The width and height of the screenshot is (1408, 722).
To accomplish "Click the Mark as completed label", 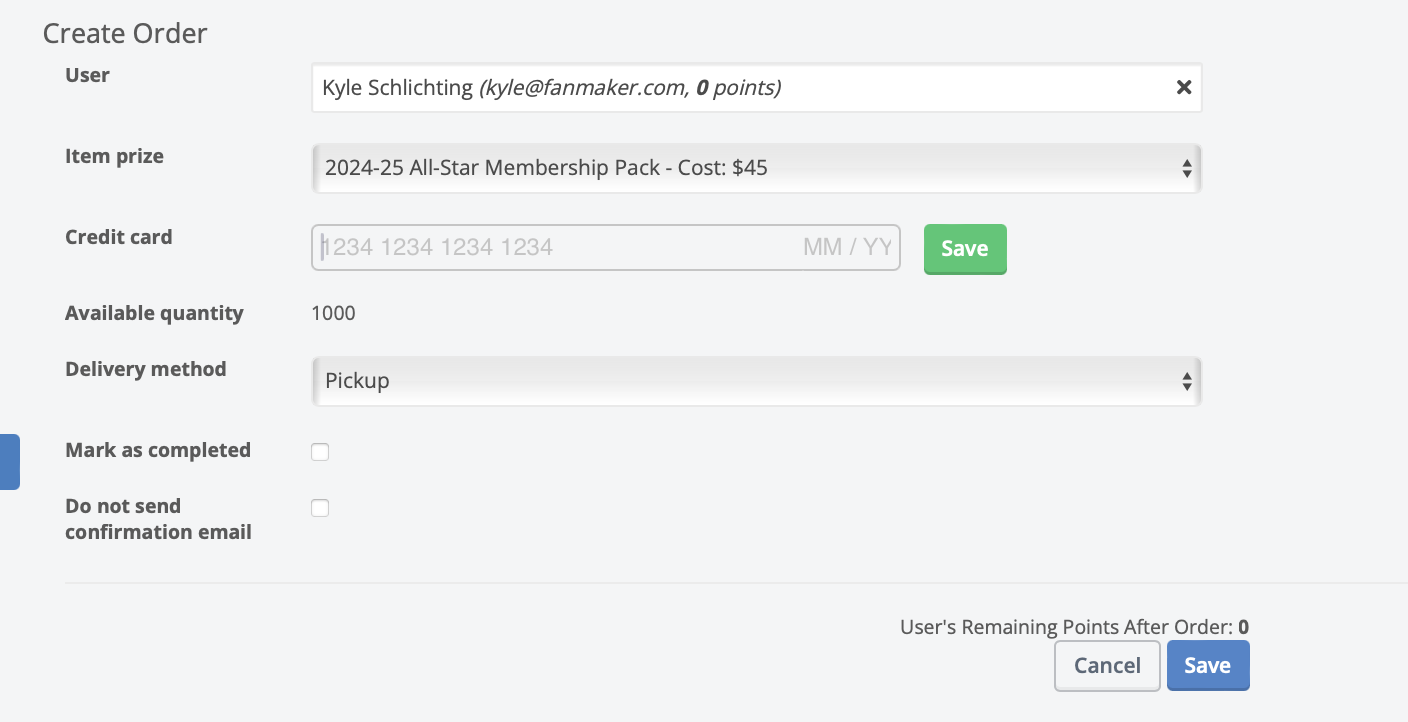I will tap(158, 450).
